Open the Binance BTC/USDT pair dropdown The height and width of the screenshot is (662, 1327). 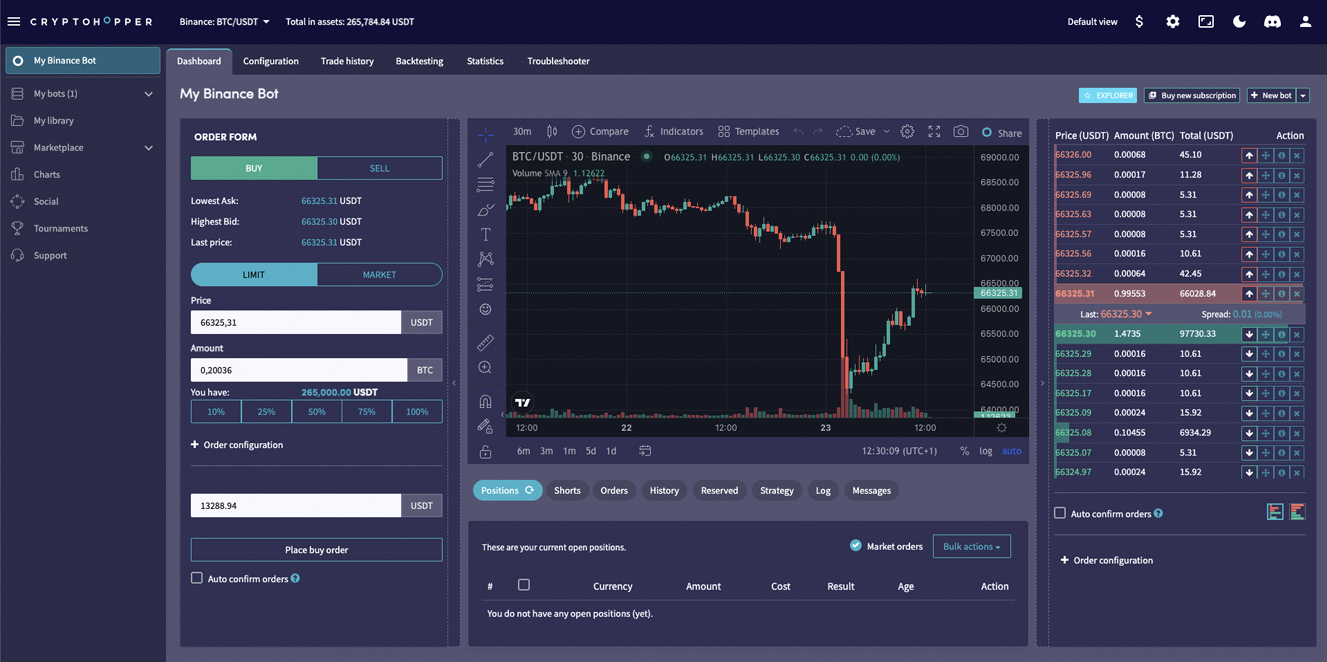pos(224,21)
